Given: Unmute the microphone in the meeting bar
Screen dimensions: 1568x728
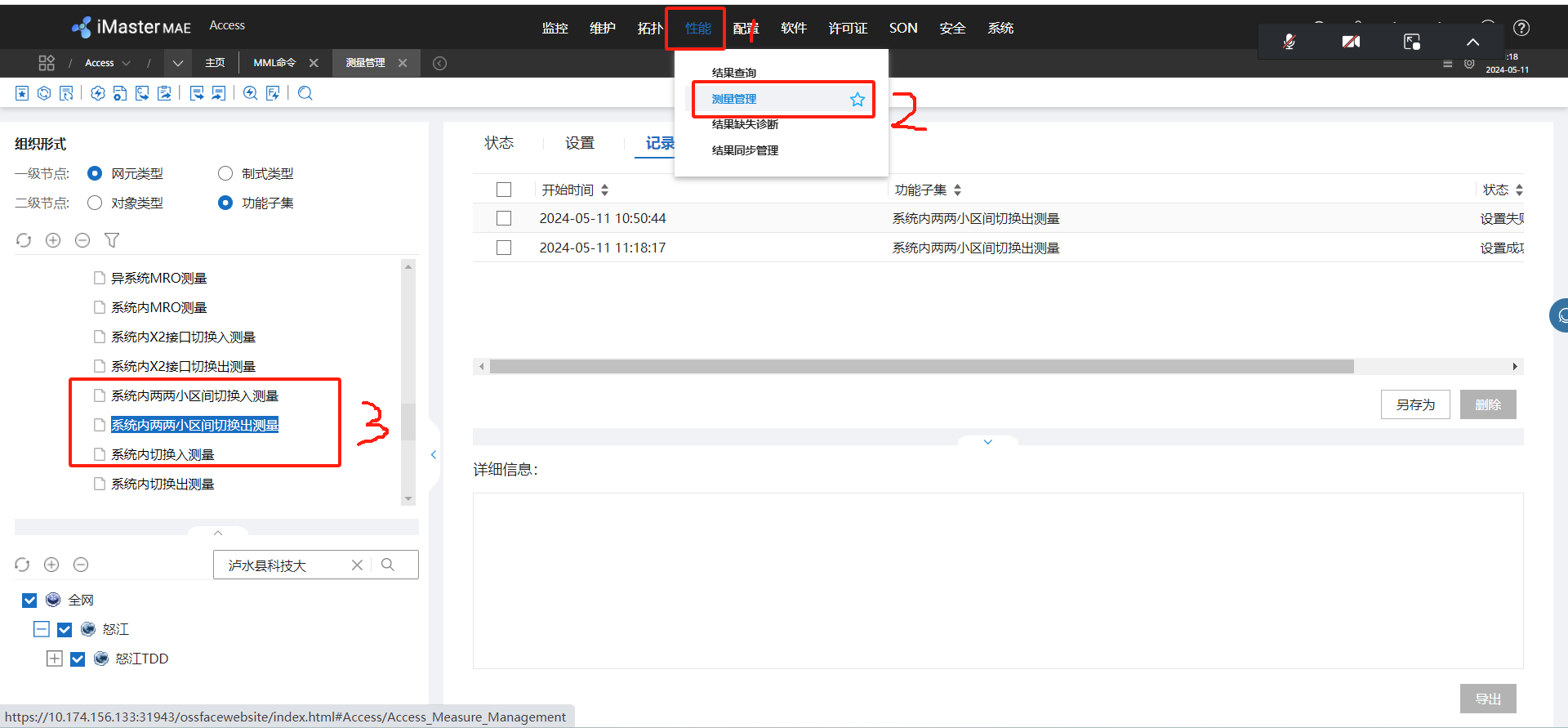Looking at the screenshot, I should (1289, 42).
